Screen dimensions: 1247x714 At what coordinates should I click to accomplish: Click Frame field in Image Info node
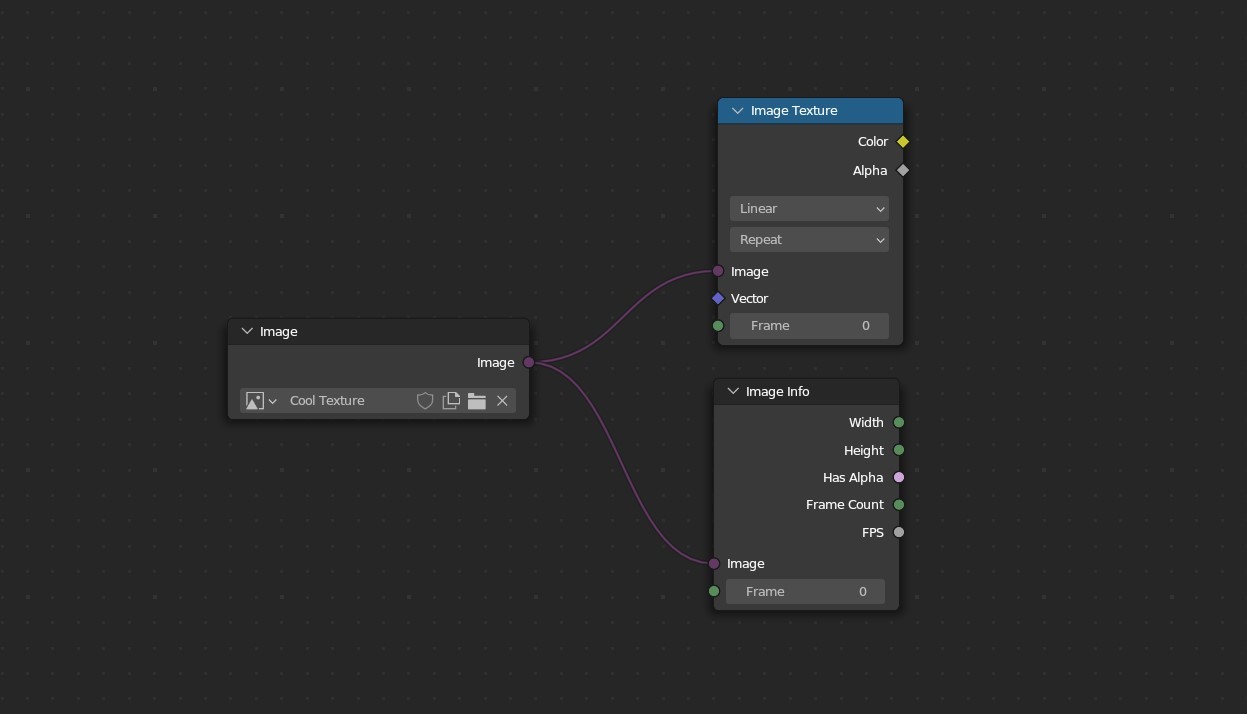point(805,592)
